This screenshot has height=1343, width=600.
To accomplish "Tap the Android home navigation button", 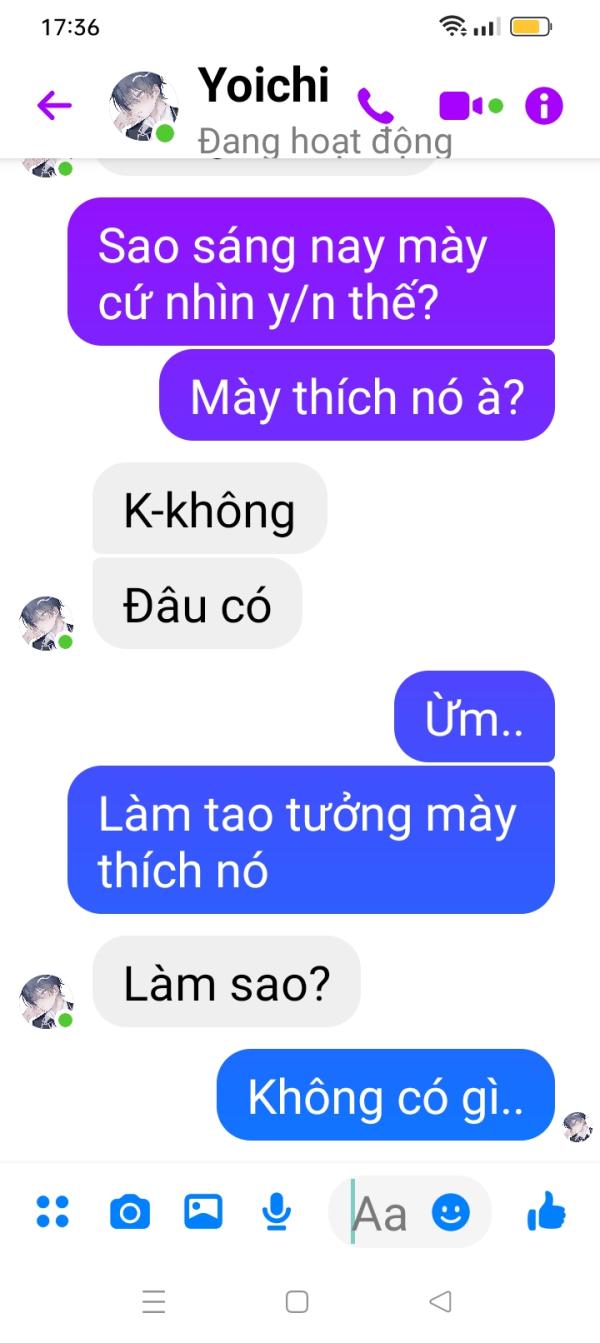I will 297,1301.
